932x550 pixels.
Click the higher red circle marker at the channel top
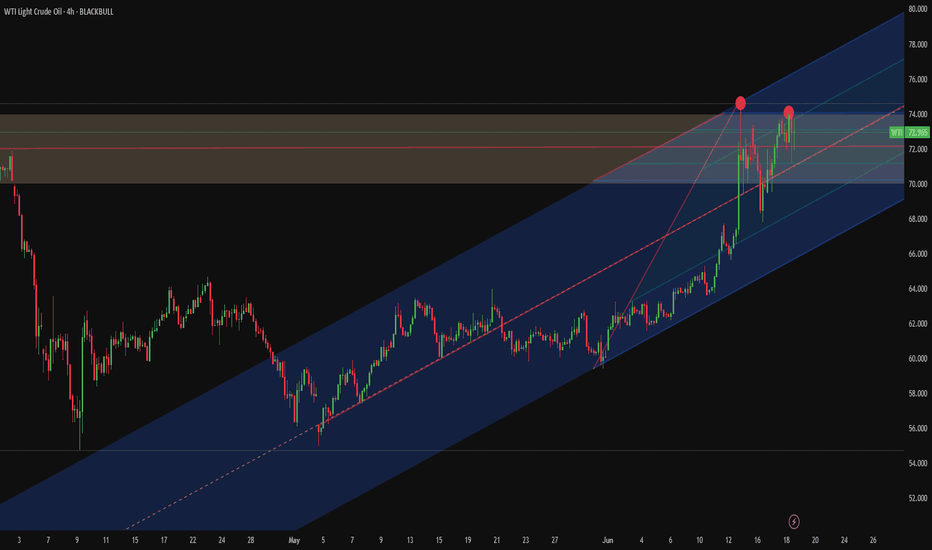[x=740, y=103]
